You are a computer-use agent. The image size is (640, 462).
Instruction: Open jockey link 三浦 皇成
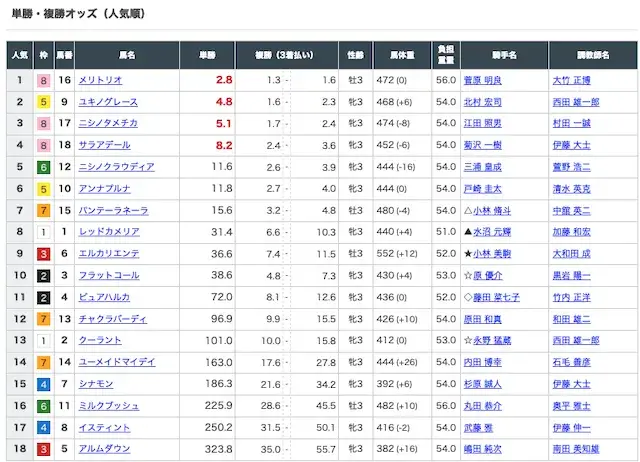(x=482, y=167)
